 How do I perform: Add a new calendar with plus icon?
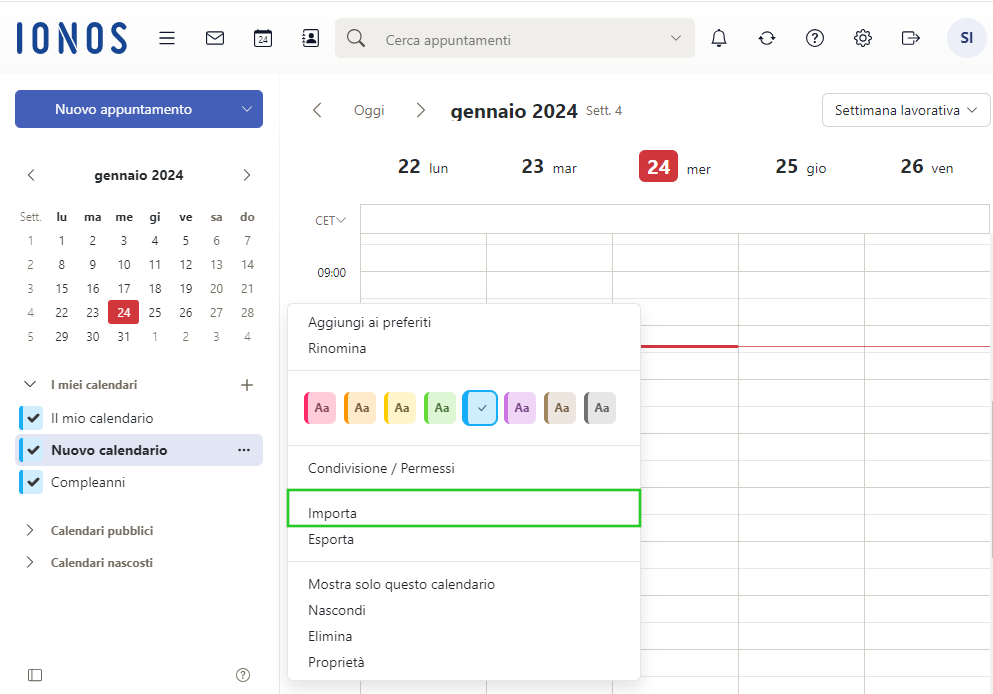pos(247,385)
